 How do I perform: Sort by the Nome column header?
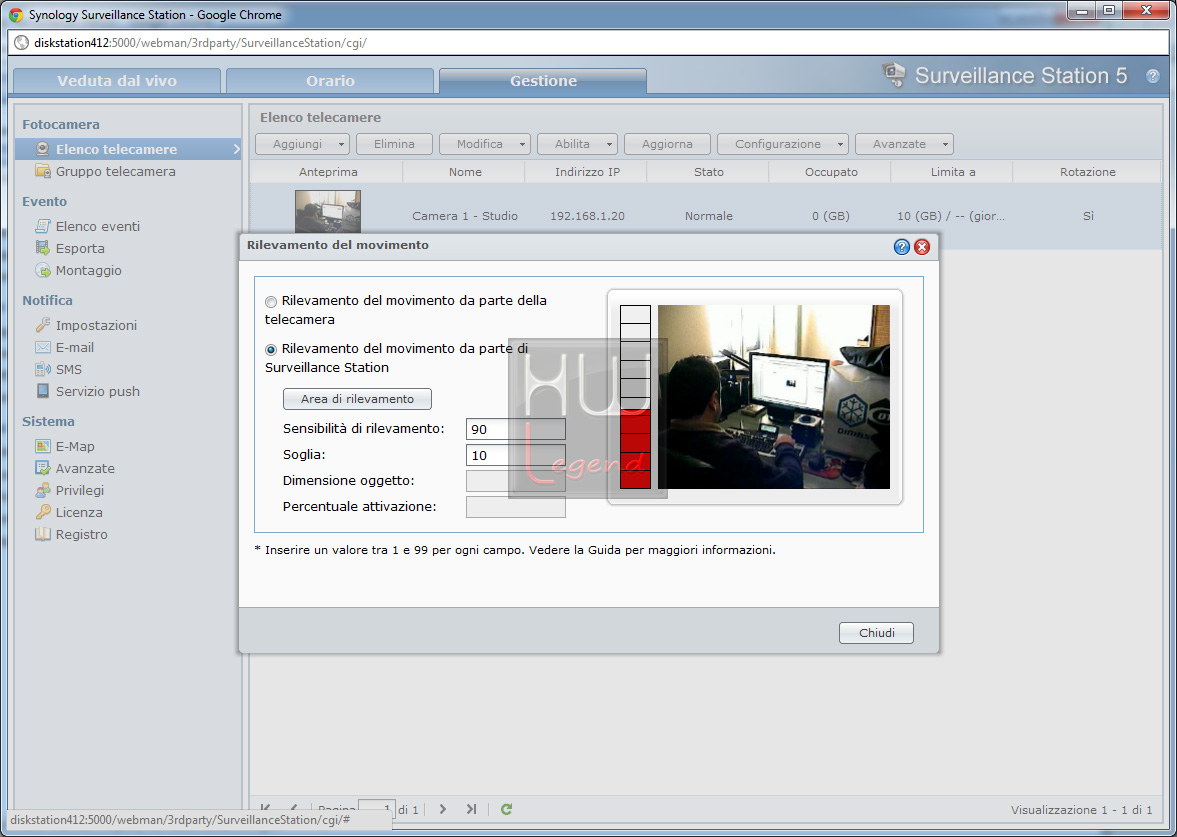[x=465, y=172]
